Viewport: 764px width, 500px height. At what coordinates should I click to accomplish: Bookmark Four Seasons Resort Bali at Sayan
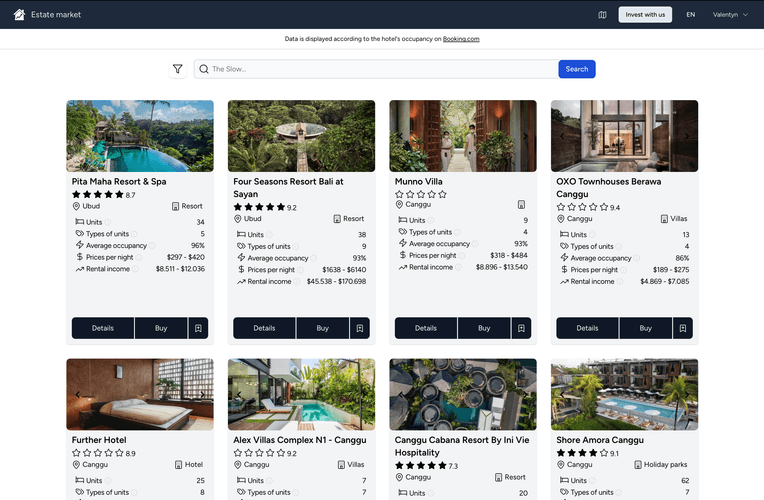click(360, 328)
